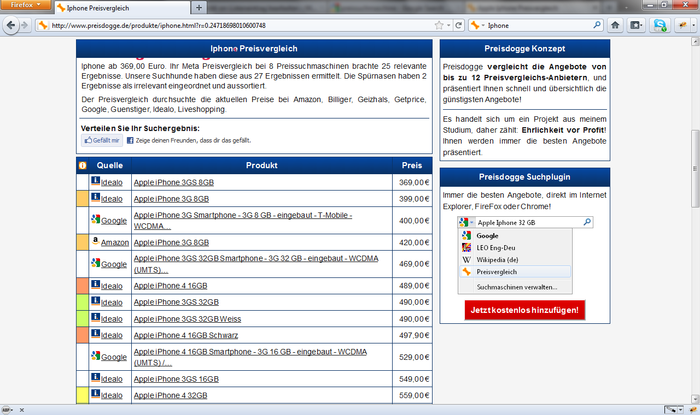700x415 pixels.
Task: Go forward with the browser forward arrow
Action: pyautogui.click(x=25, y=25)
